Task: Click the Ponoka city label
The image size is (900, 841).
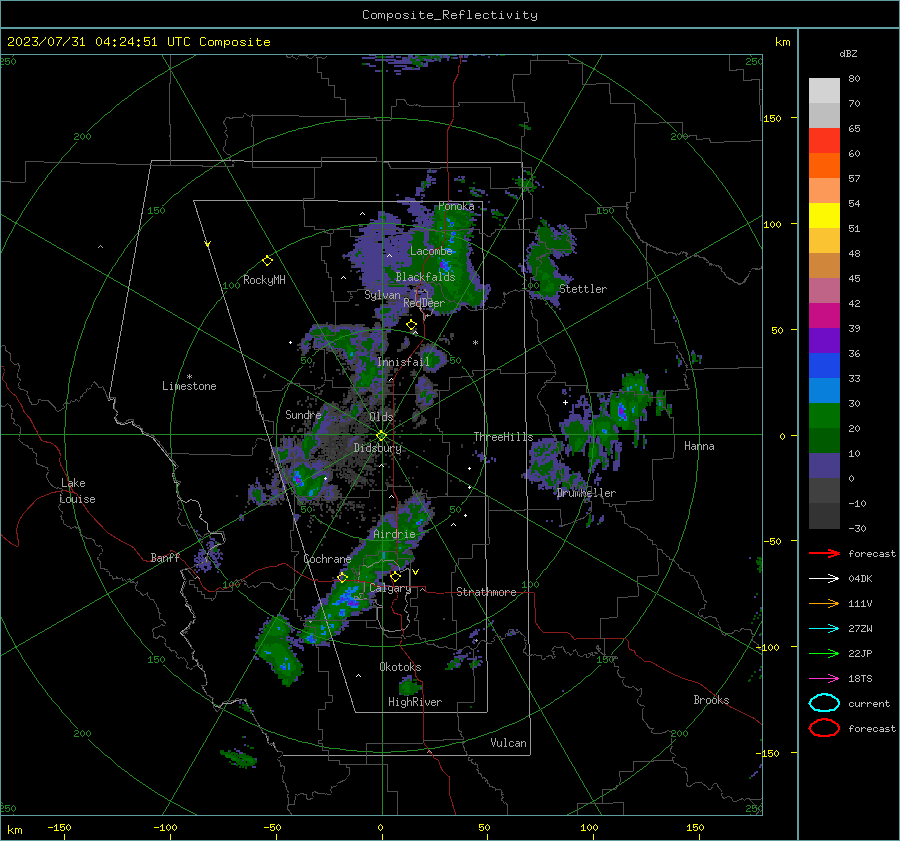Action: point(456,206)
